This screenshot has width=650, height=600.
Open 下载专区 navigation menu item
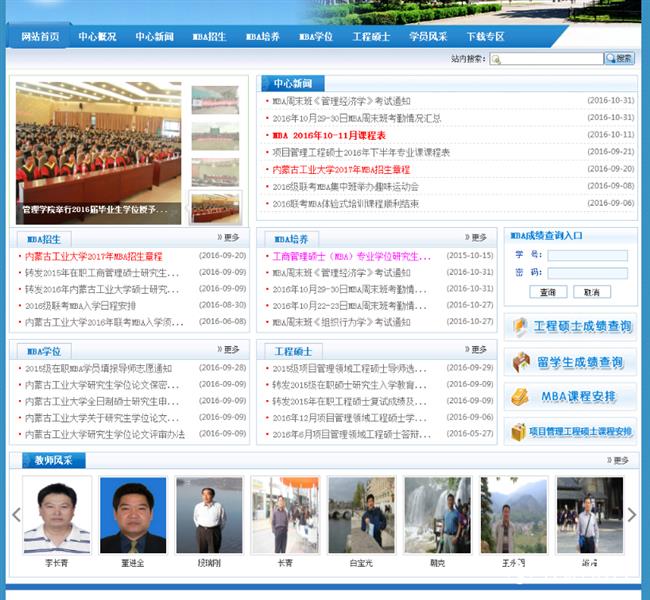pos(485,37)
